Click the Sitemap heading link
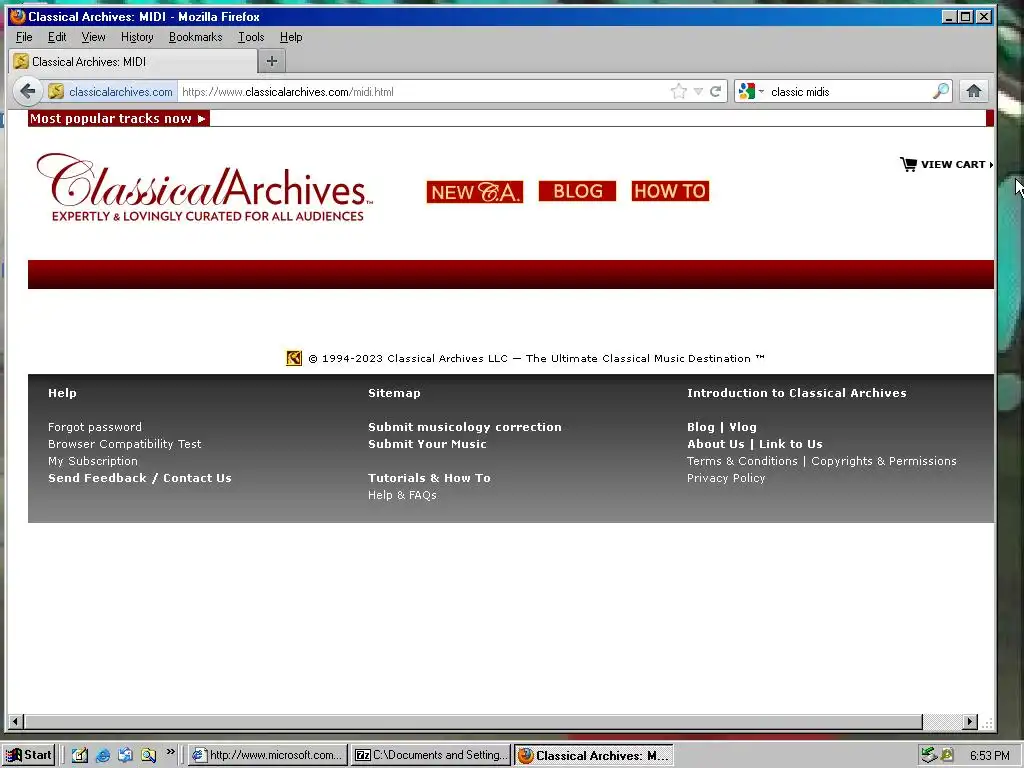 (394, 393)
